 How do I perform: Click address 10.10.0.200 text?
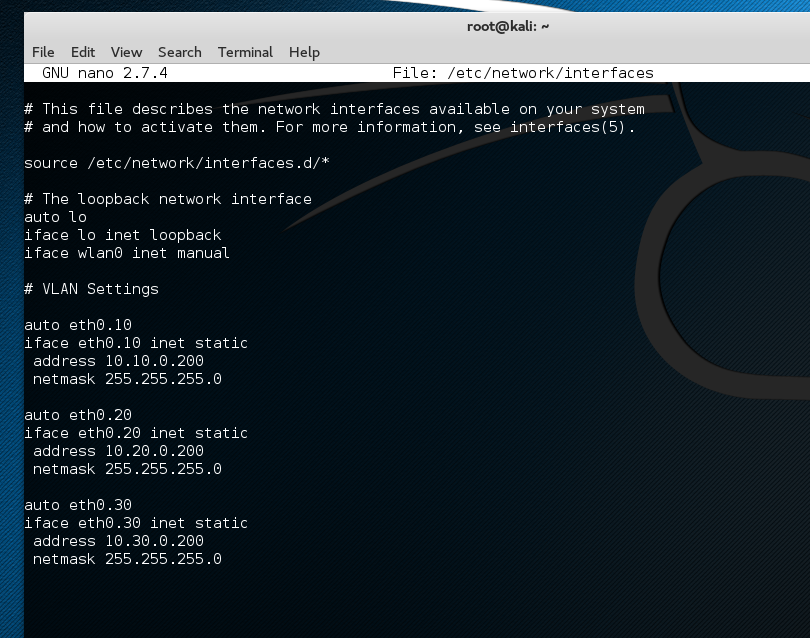tap(118, 361)
